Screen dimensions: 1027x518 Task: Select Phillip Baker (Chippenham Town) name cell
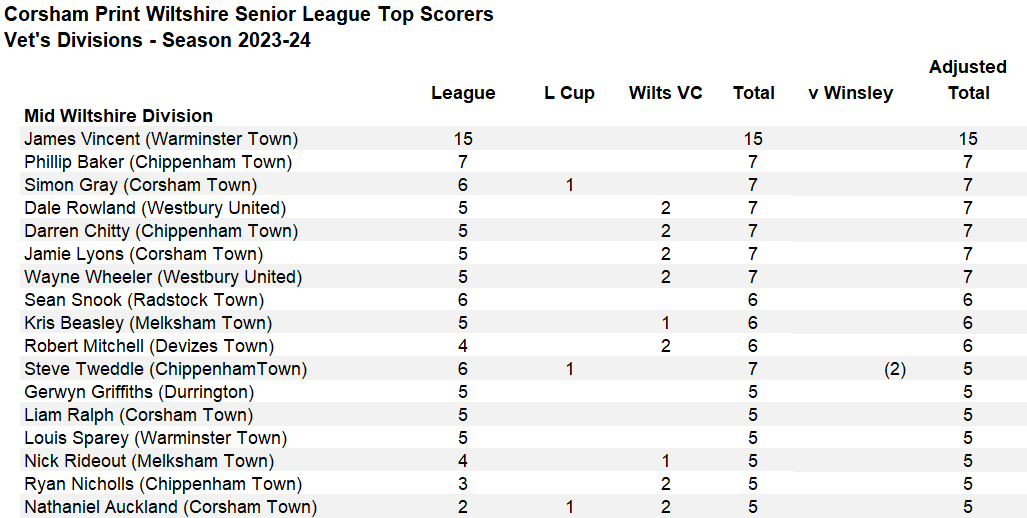pyautogui.click(x=158, y=162)
